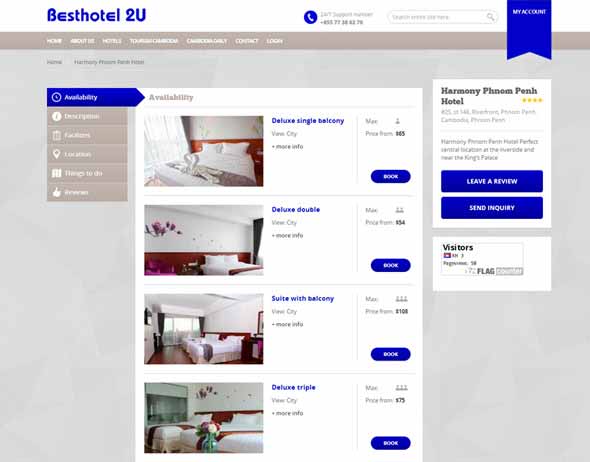Click the Reviews thumbs-up icon
The height and width of the screenshot is (462, 590).
(x=56, y=192)
